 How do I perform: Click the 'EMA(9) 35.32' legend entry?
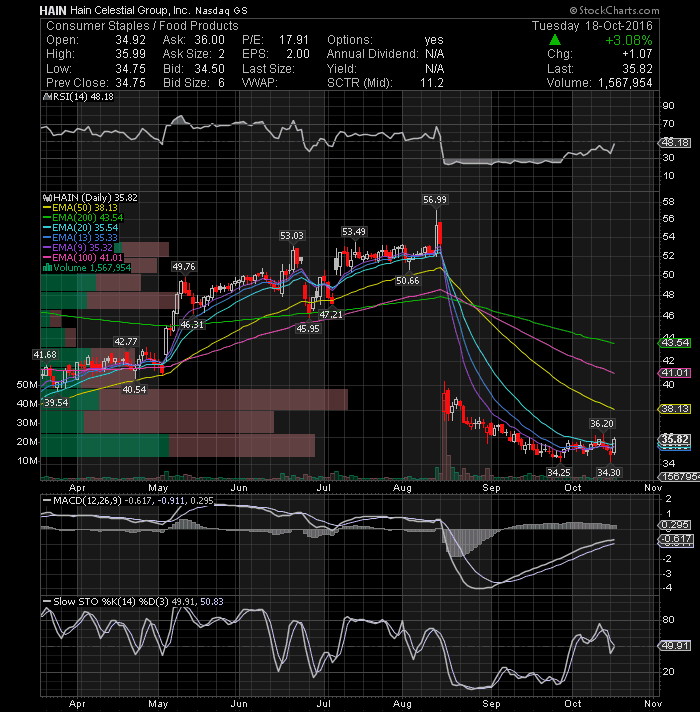pyautogui.click(x=82, y=247)
